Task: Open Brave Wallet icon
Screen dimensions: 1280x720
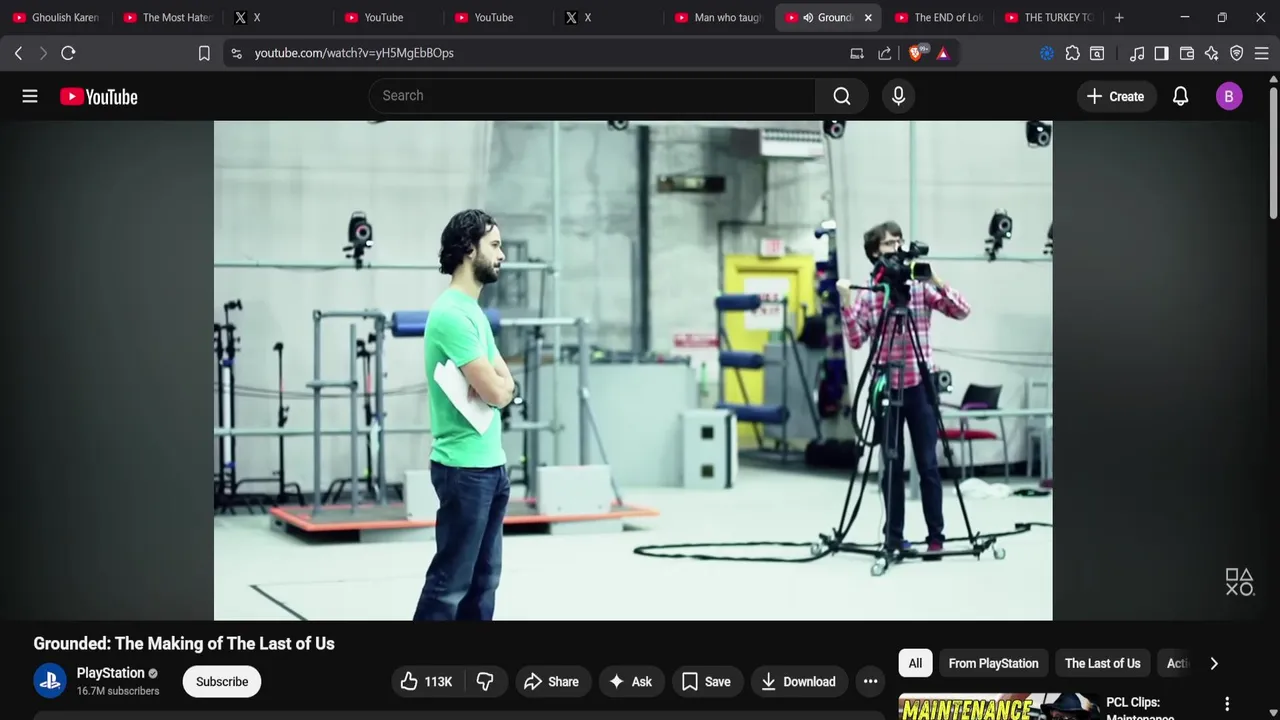Action: click(1187, 53)
